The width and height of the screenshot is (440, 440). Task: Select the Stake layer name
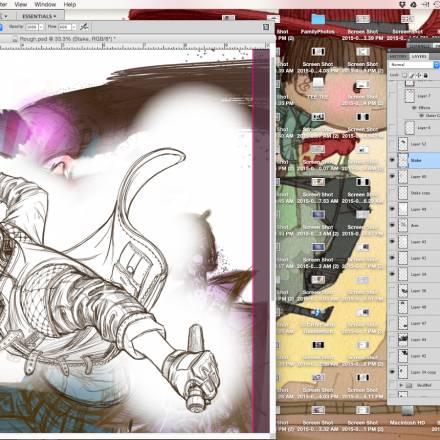tap(416, 160)
